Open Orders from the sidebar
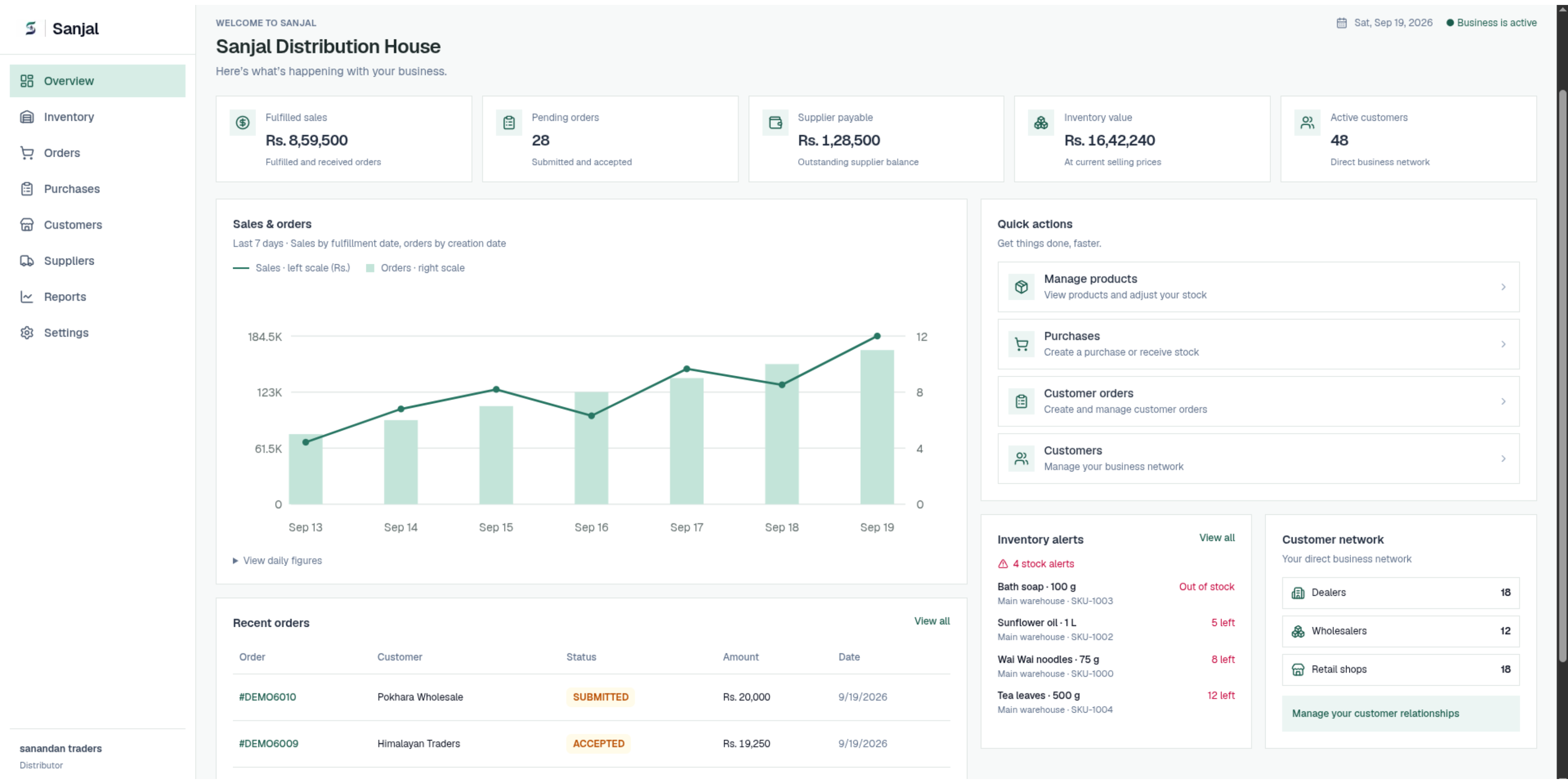The width and height of the screenshot is (1568, 784). point(97,153)
